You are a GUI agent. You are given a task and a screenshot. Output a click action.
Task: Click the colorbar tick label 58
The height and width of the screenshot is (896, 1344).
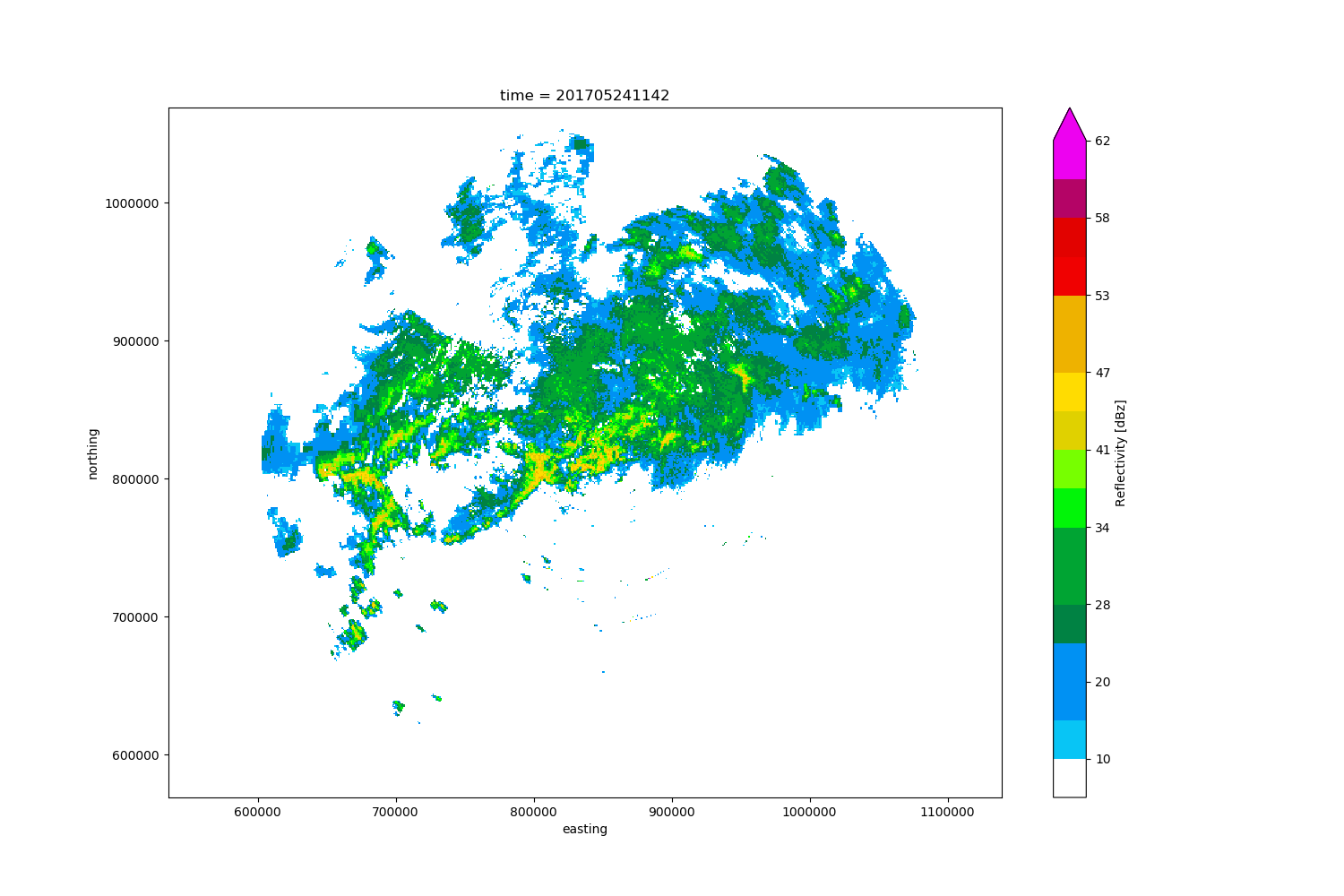1103,218
